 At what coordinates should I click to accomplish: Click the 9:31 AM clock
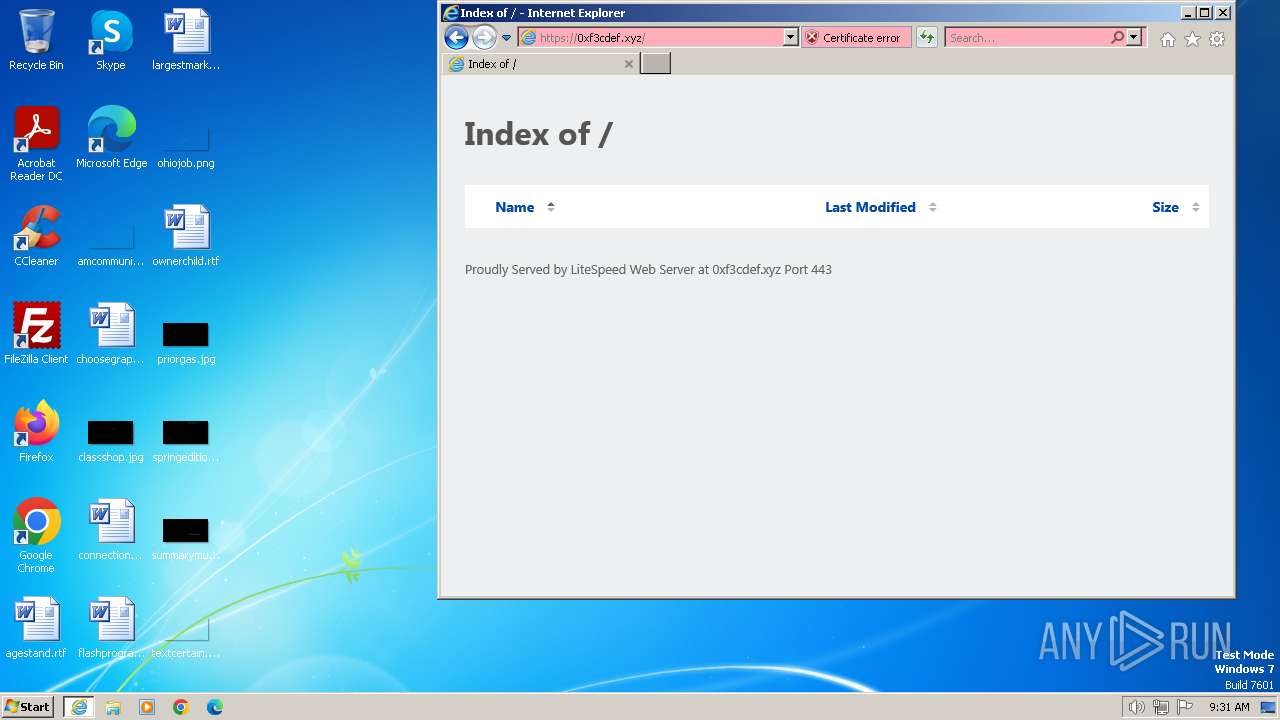click(x=1229, y=707)
